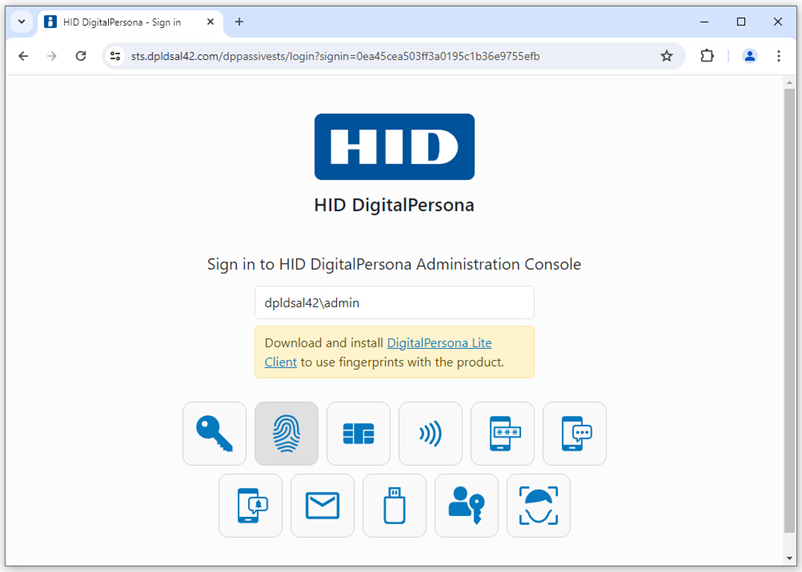Viewport: 802px width, 572px height.
Task: Minimize the Chrome window
Action: [704, 22]
